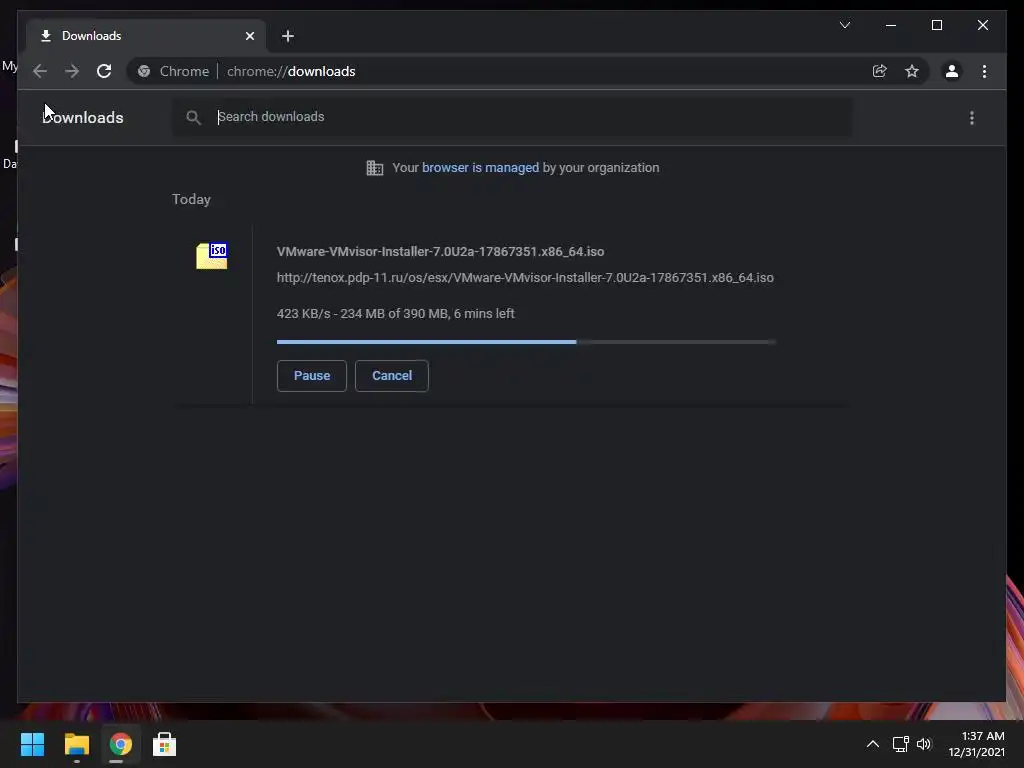Close the Downloads tab
Screen dimensions: 1024x768
[249, 36]
